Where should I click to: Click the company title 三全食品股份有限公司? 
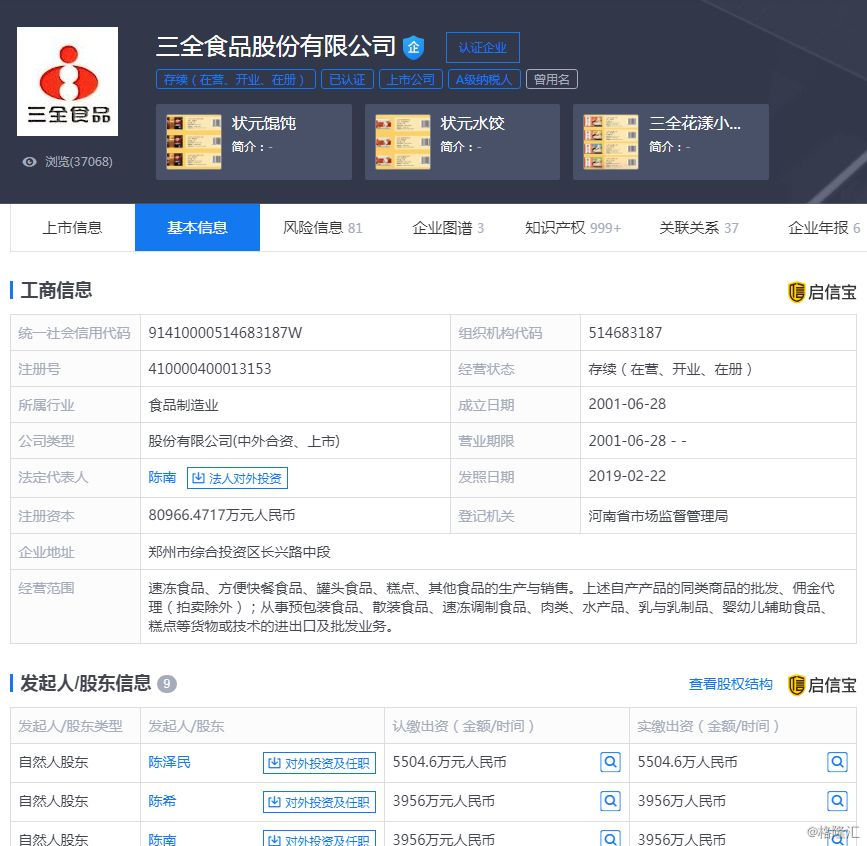[x=276, y=46]
